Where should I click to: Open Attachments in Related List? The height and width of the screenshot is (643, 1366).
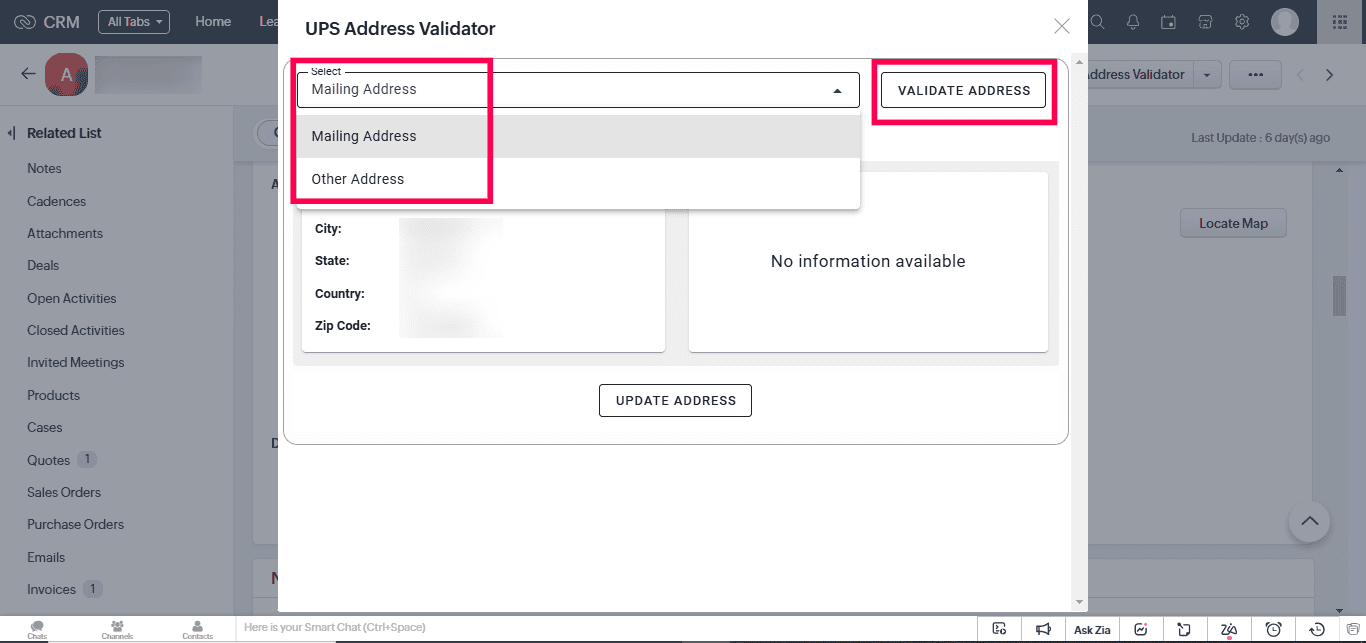65,233
